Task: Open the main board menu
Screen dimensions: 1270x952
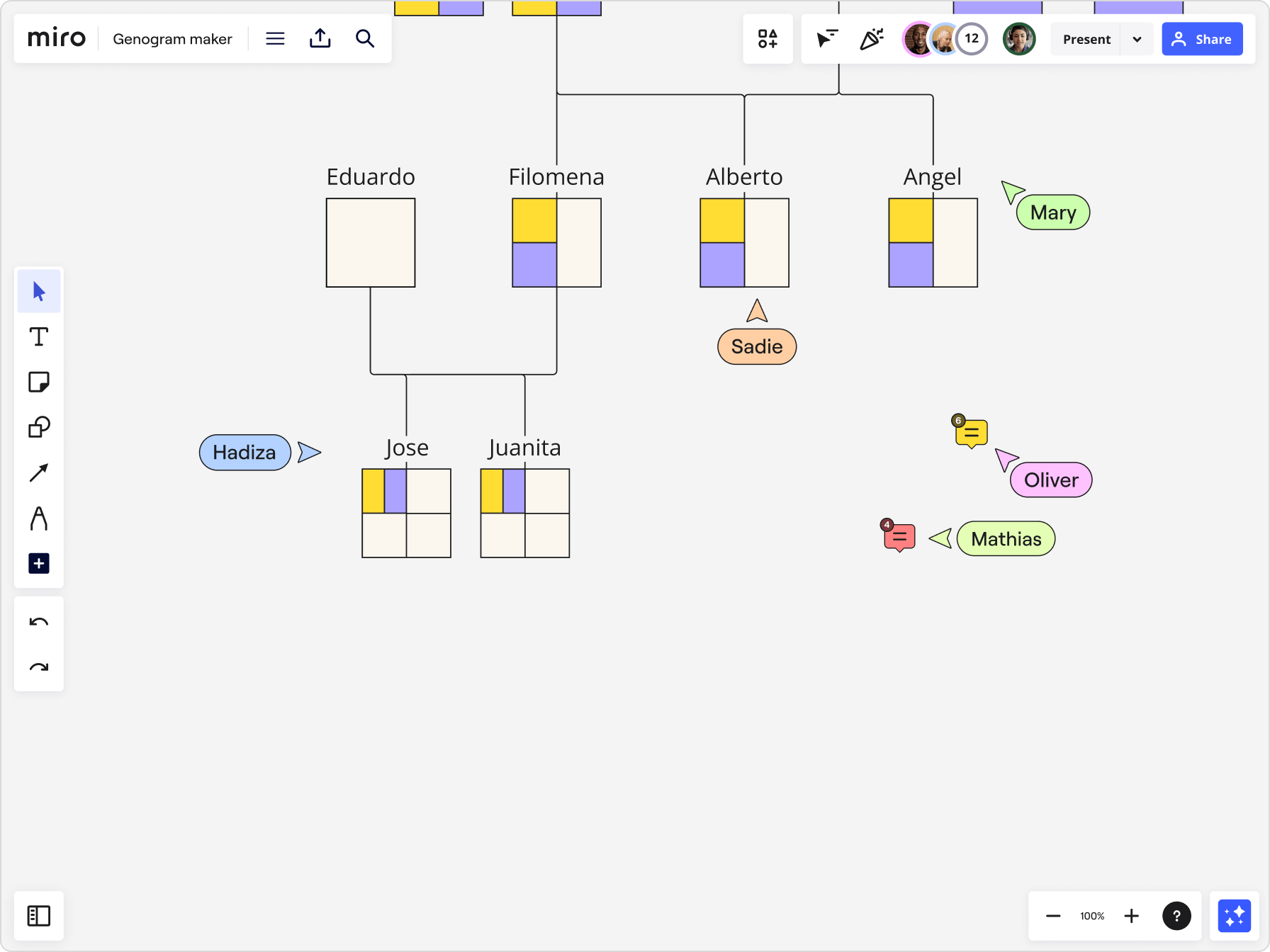Action: click(x=275, y=38)
